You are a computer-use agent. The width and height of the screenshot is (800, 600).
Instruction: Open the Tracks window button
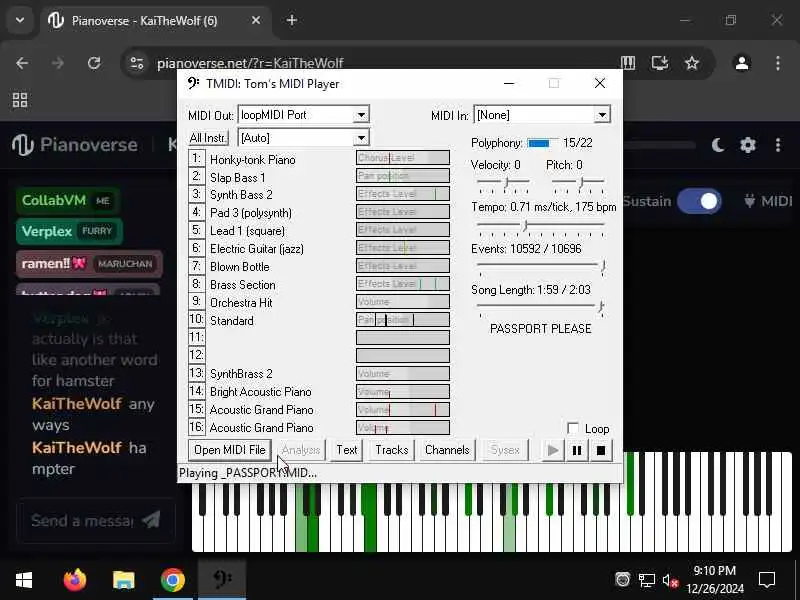[391, 450]
